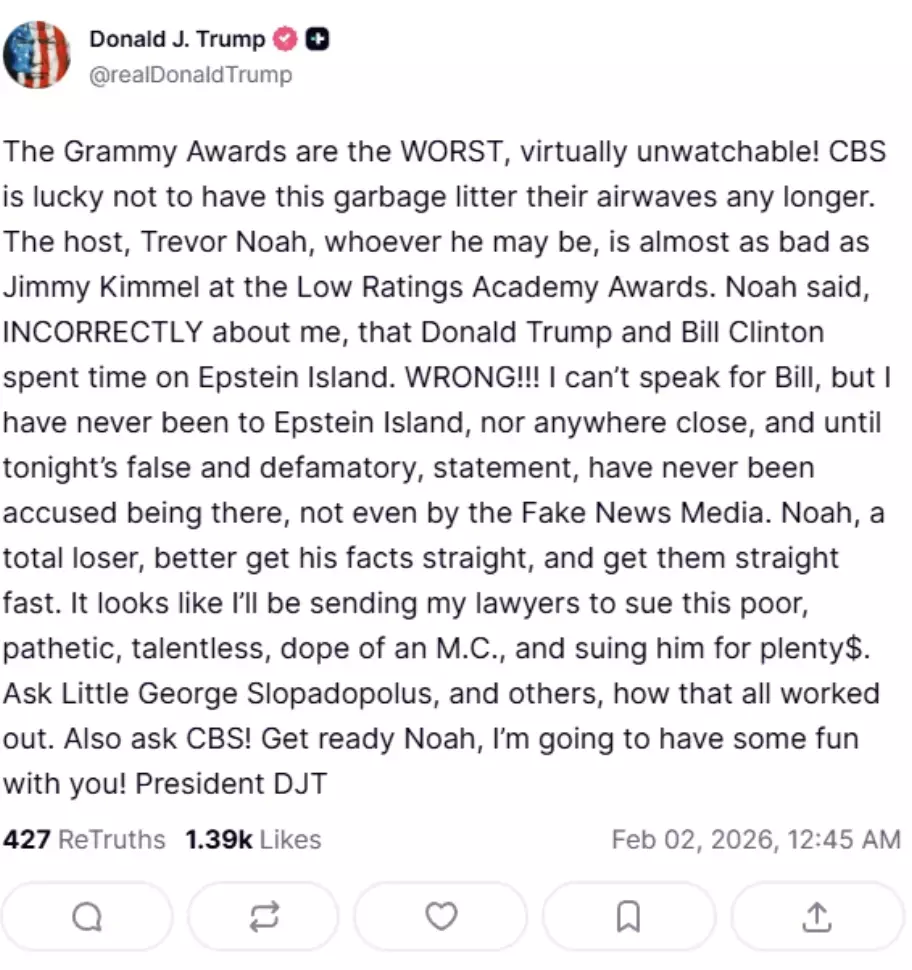This screenshot has width=912, height=970.
Task: Click the share pill button
Action: tap(817, 916)
